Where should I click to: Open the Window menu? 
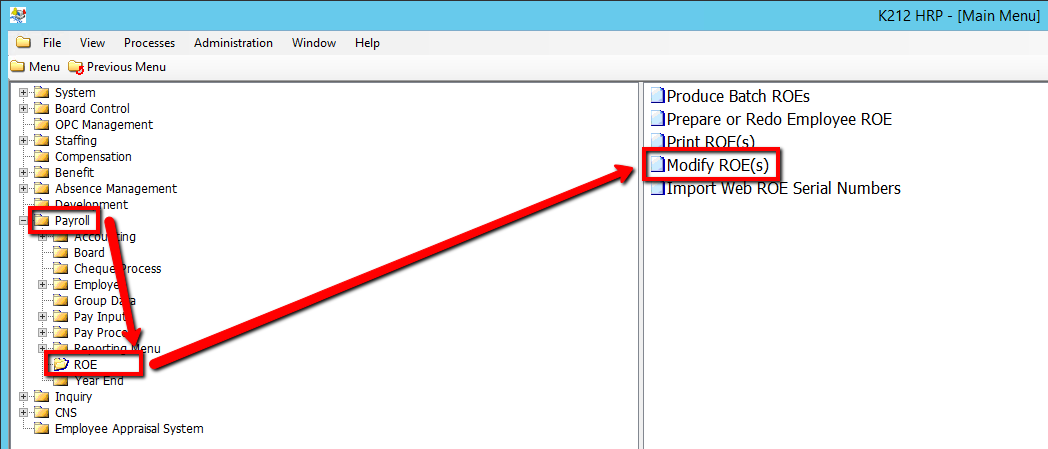[313, 43]
